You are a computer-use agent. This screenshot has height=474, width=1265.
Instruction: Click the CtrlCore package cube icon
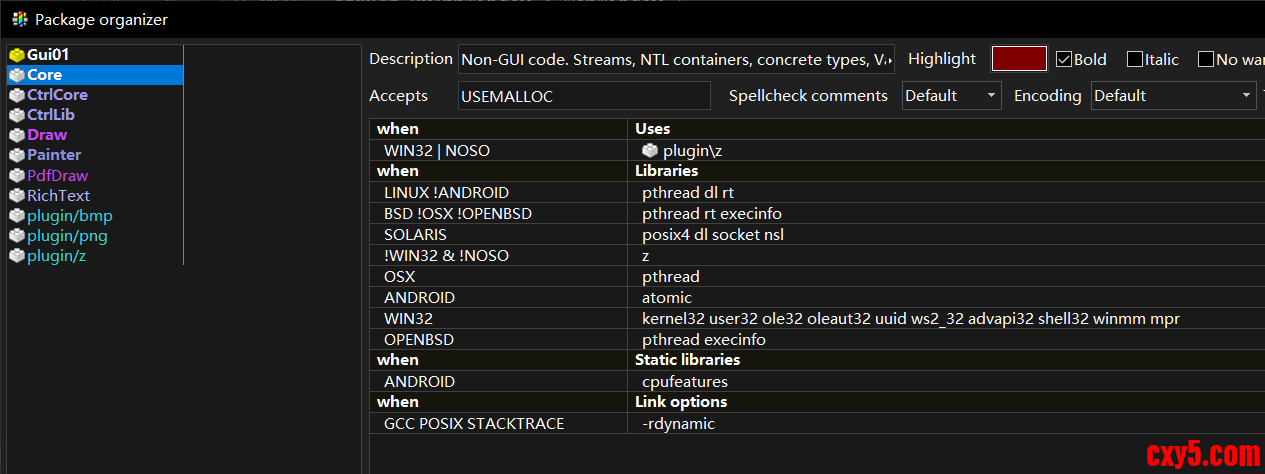[x=16, y=95]
